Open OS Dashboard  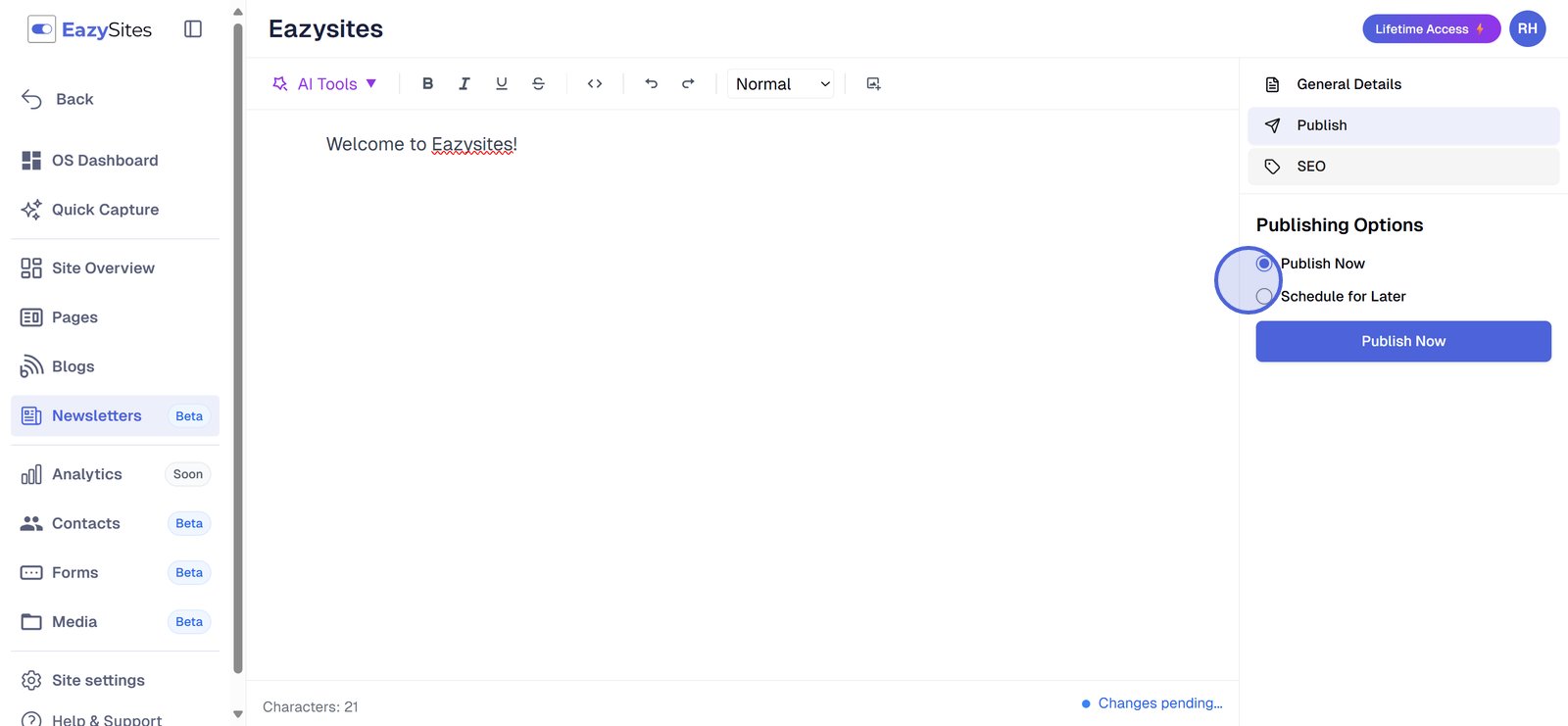[115, 161]
